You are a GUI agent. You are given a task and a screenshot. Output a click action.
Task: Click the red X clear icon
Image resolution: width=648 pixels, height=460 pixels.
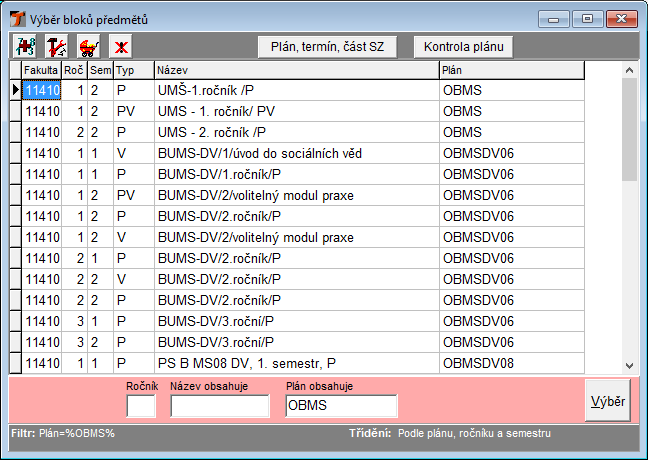[121, 46]
